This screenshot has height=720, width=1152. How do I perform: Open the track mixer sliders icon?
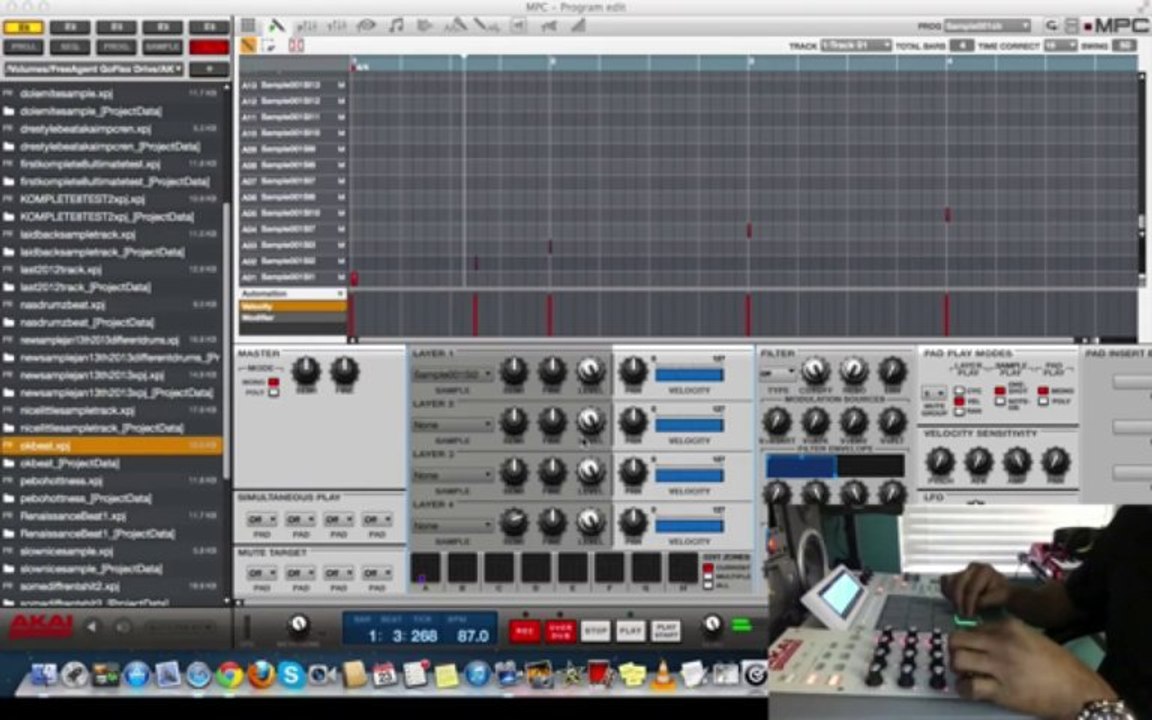[306, 26]
